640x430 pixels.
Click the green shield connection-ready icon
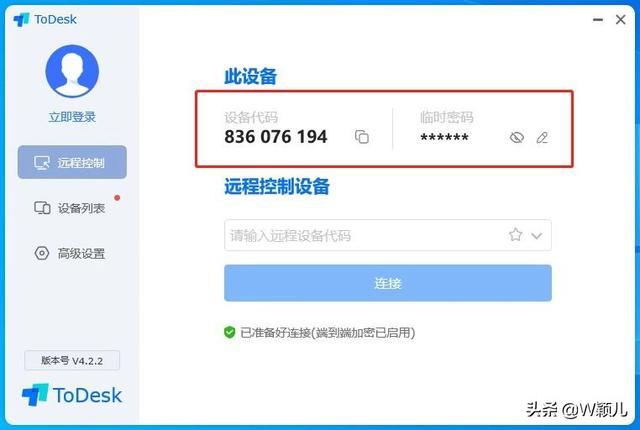point(229,332)
